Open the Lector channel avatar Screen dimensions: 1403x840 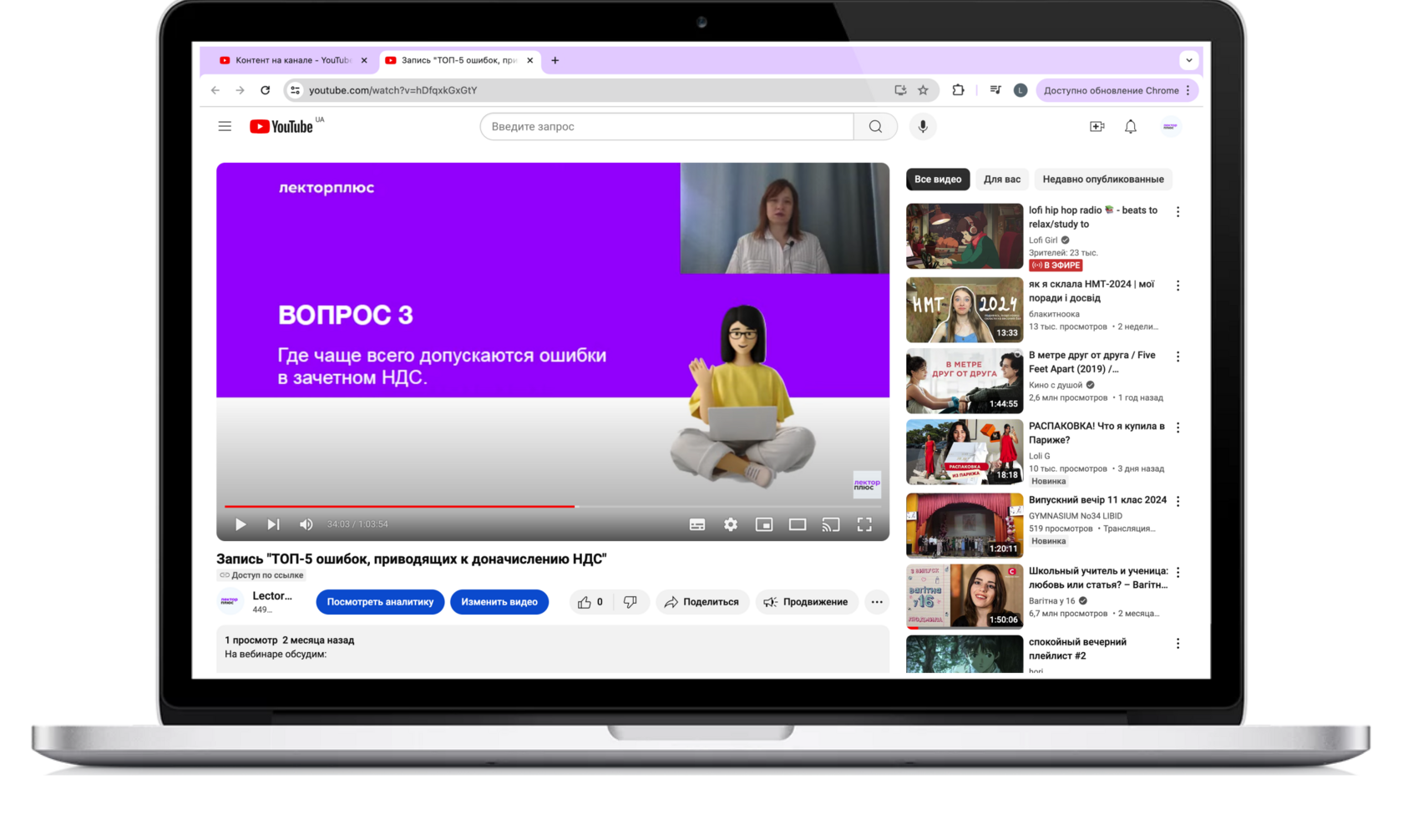point(230,601)
